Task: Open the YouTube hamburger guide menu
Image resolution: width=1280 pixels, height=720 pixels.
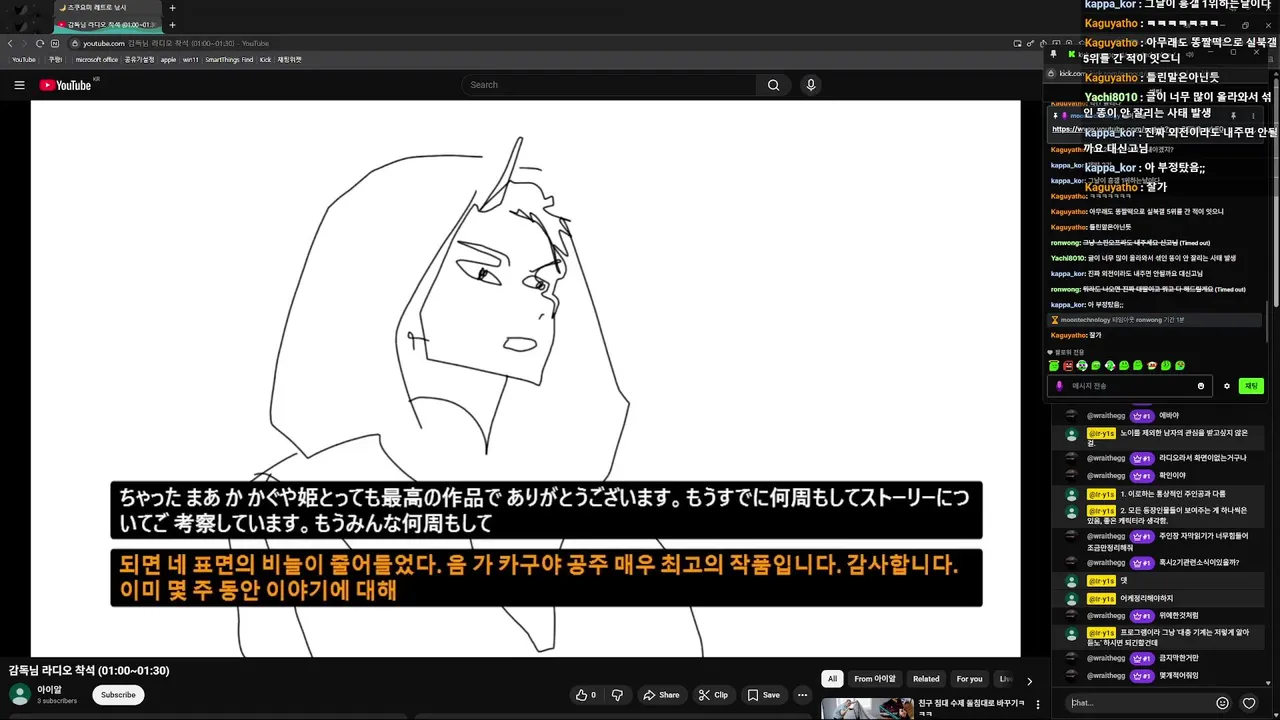Action: point(19,85)
